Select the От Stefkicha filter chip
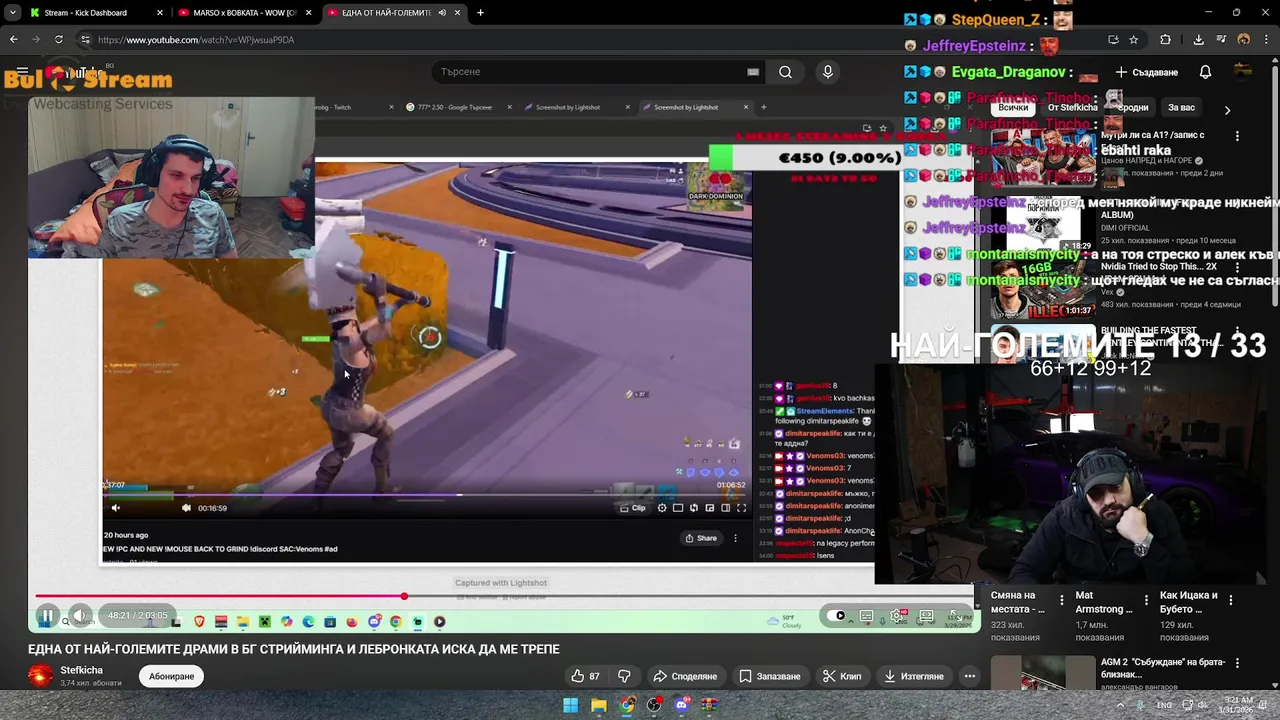Screen dimensions: 1280x720 1073,107
